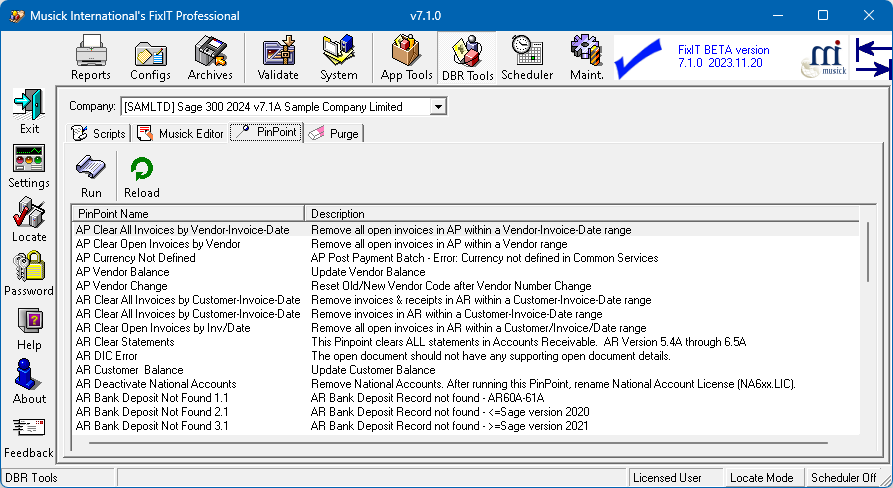Click the blue checkmark BETA banner

point(638,58)
